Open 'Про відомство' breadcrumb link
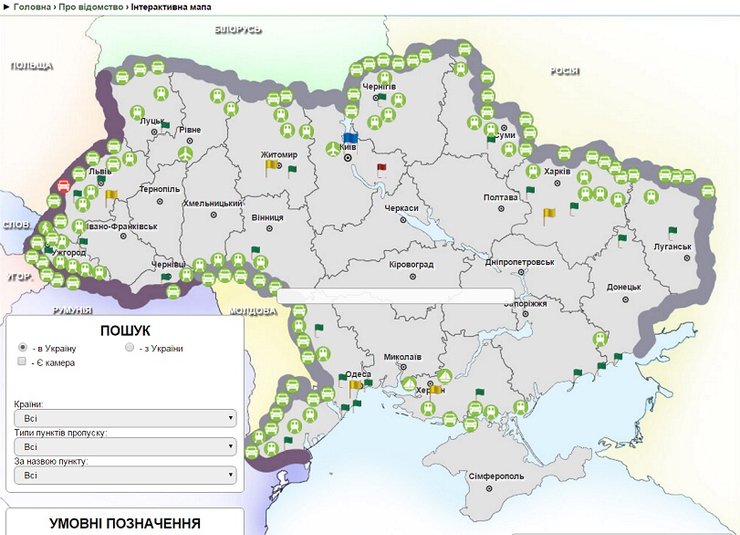Viewport: 740px width, 535px height. click(x=92, y=7)
